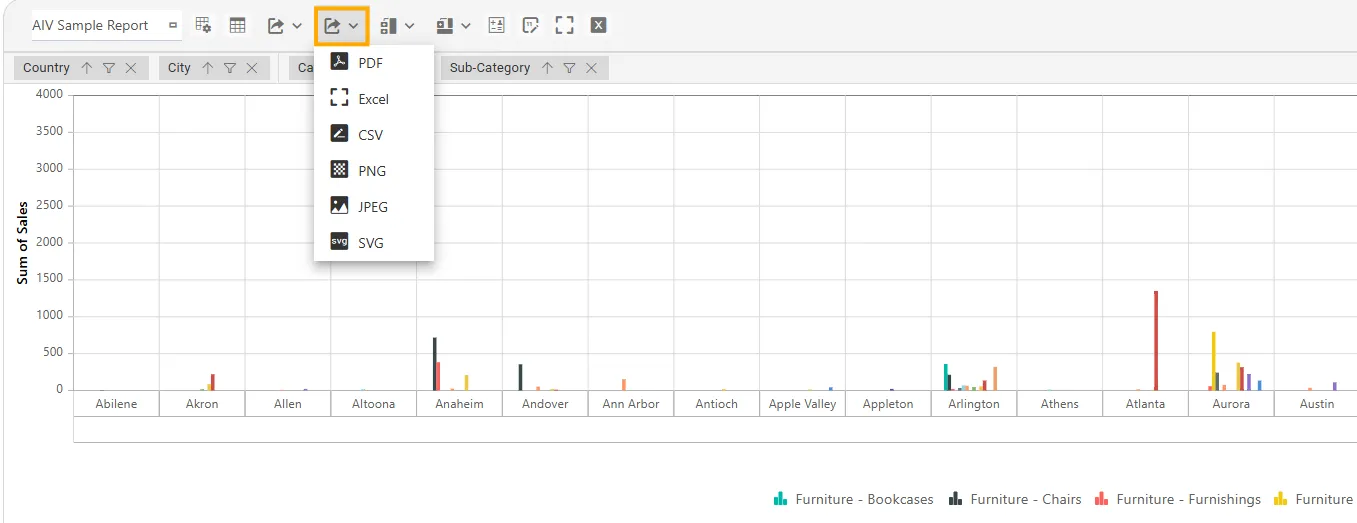Sort Country field ascending arrow
The height and width of the screenshot is (523, 1357).
click(86, 68)
